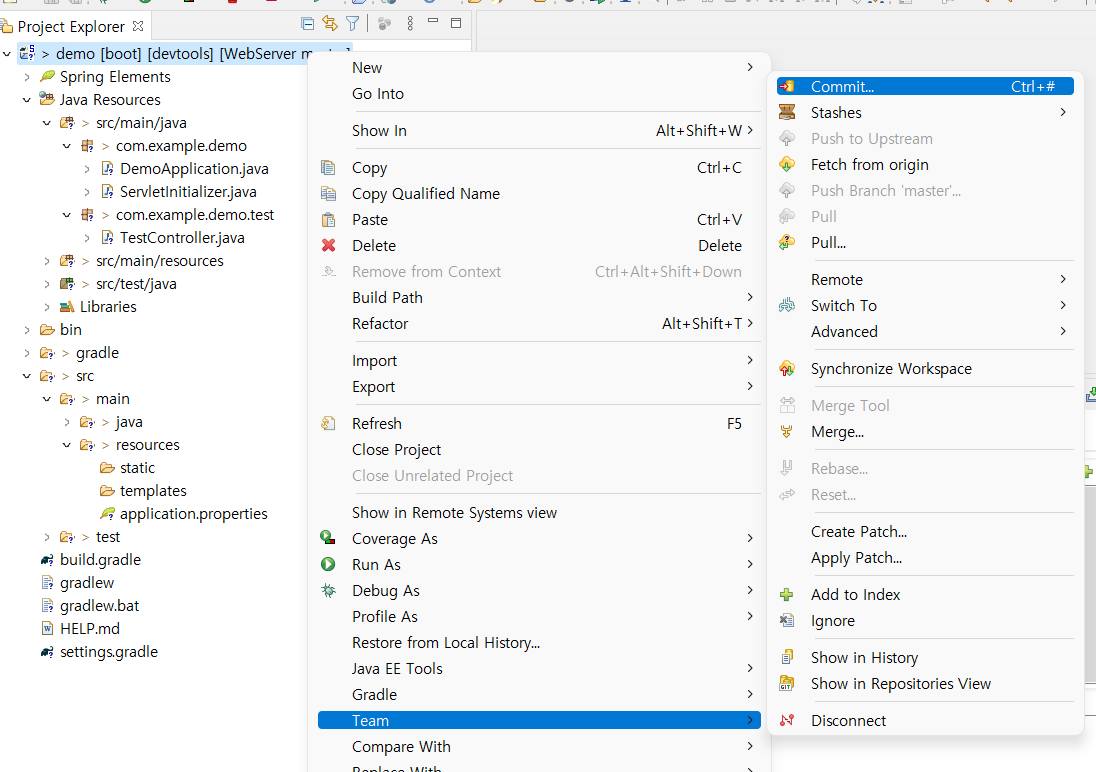The image size is (1096, 772).
Task: Click the Refresh icon
Action: pyautogui.click(x=328, y=423)
